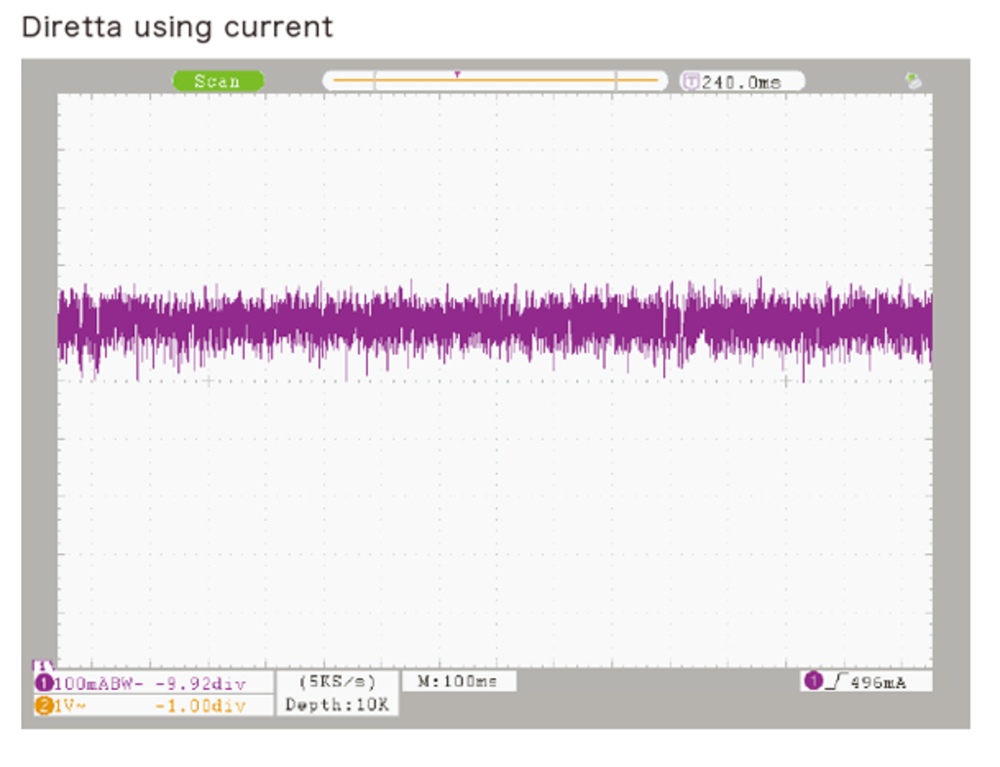The width and height of the screenshot is (1000, 767).
Task: Click the (5KS/s) sample rate readout
Action: pyautogui.click(x=337, y=682)
